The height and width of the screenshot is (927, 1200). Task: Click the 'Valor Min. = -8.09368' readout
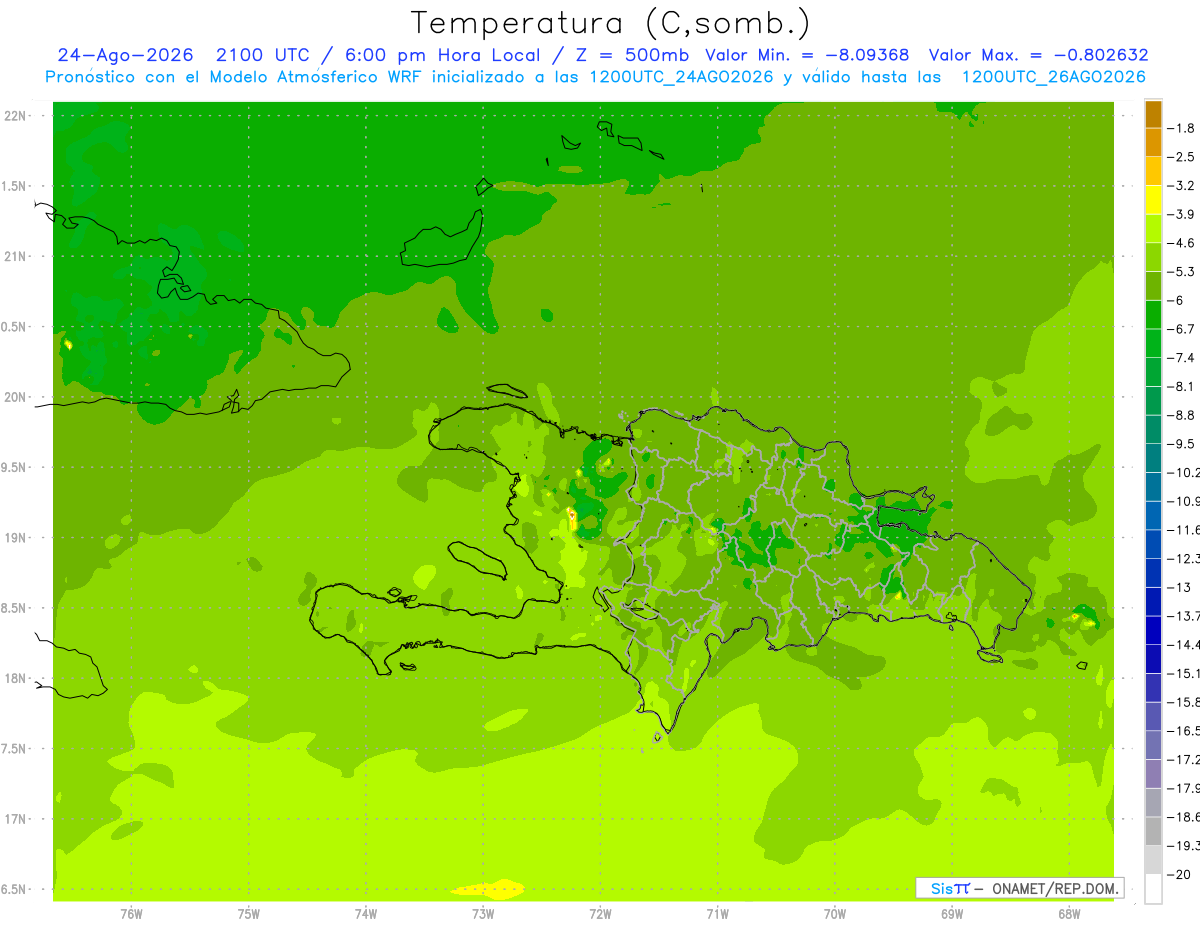click(x=807, y=55)
